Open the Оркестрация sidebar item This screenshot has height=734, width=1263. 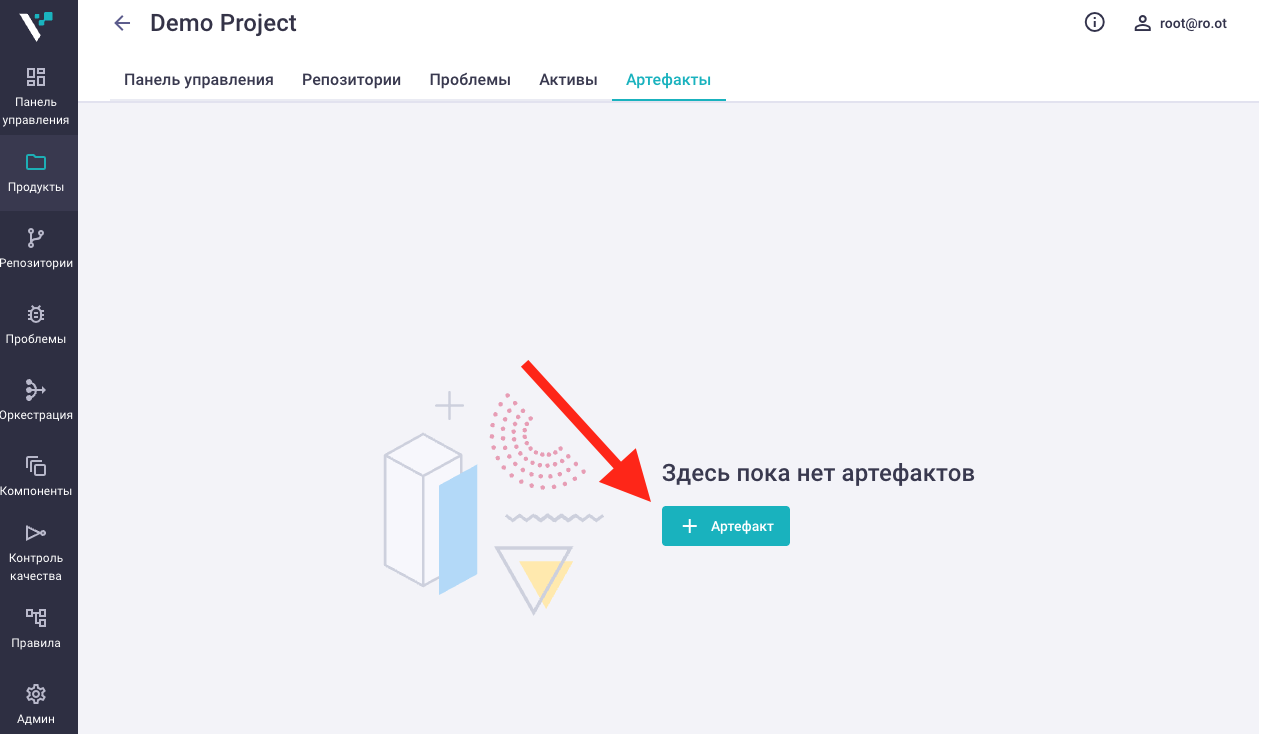pyautogui.click(x=36, y=400)
